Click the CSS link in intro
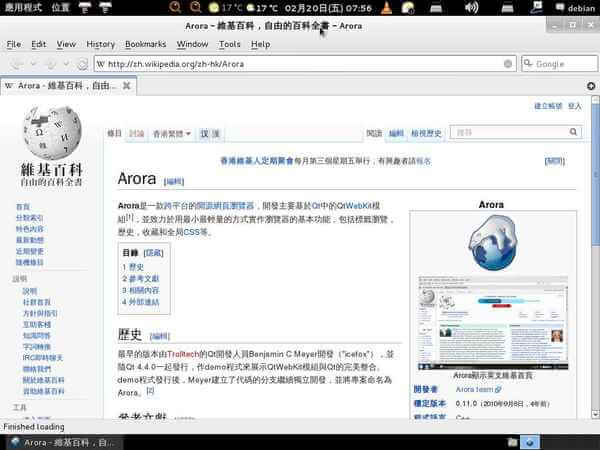The height and width of the screenshot is (450, 600). pos(192,232)
